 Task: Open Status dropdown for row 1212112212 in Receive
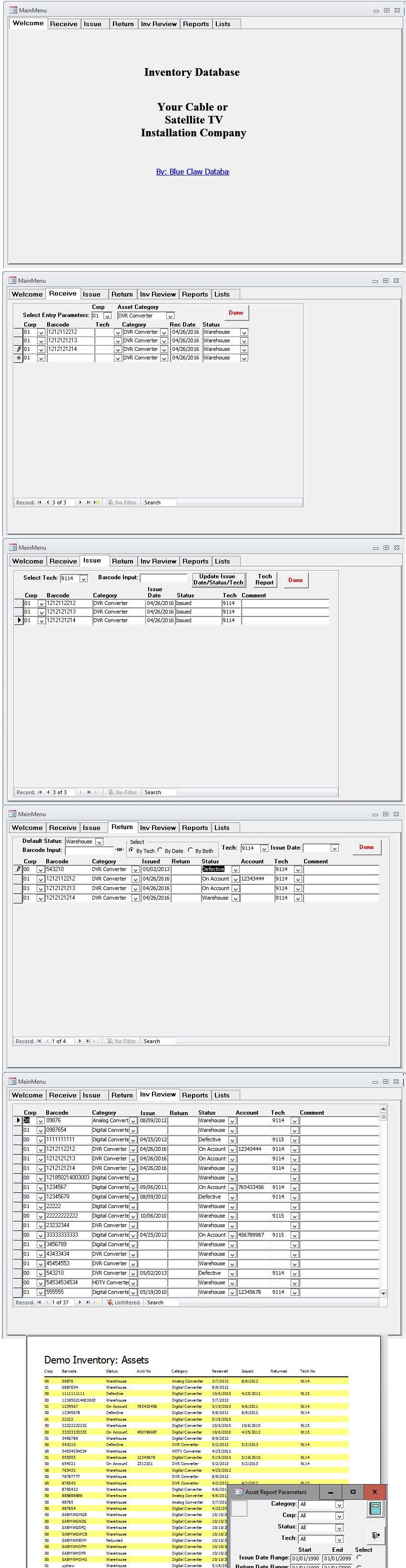point(244,332)
